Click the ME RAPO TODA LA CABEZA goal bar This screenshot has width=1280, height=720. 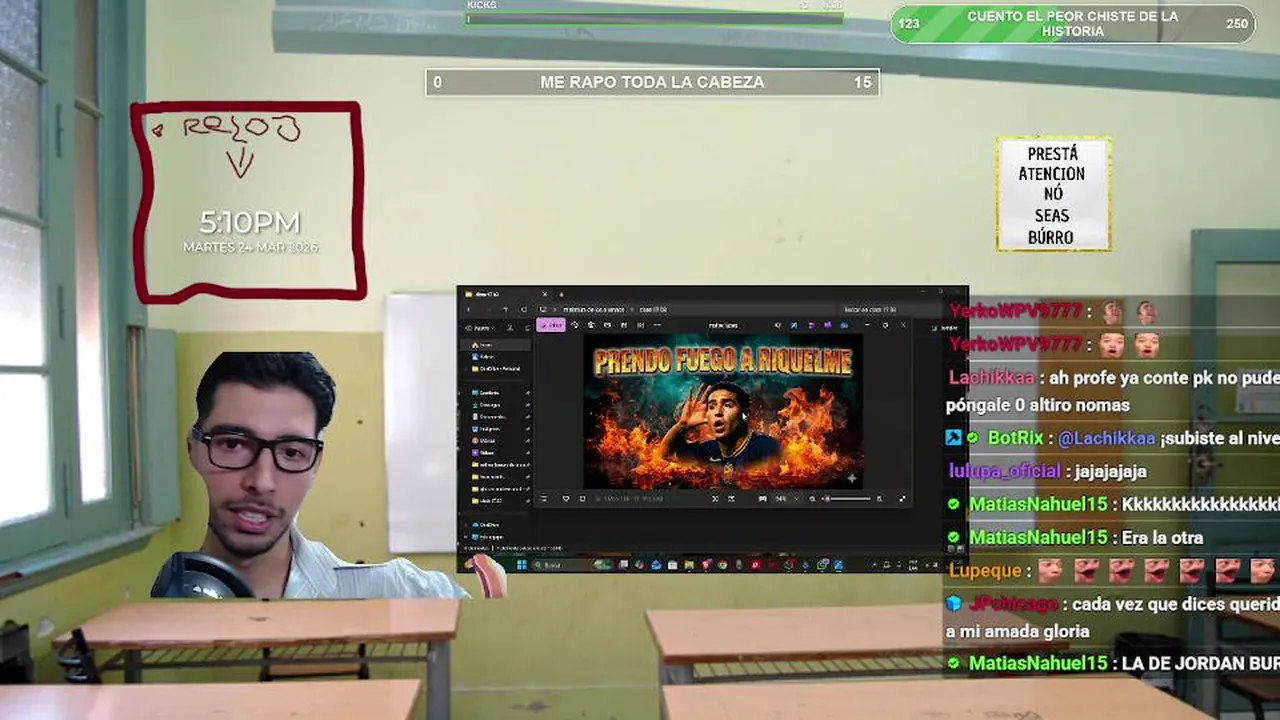click(652, 82)
